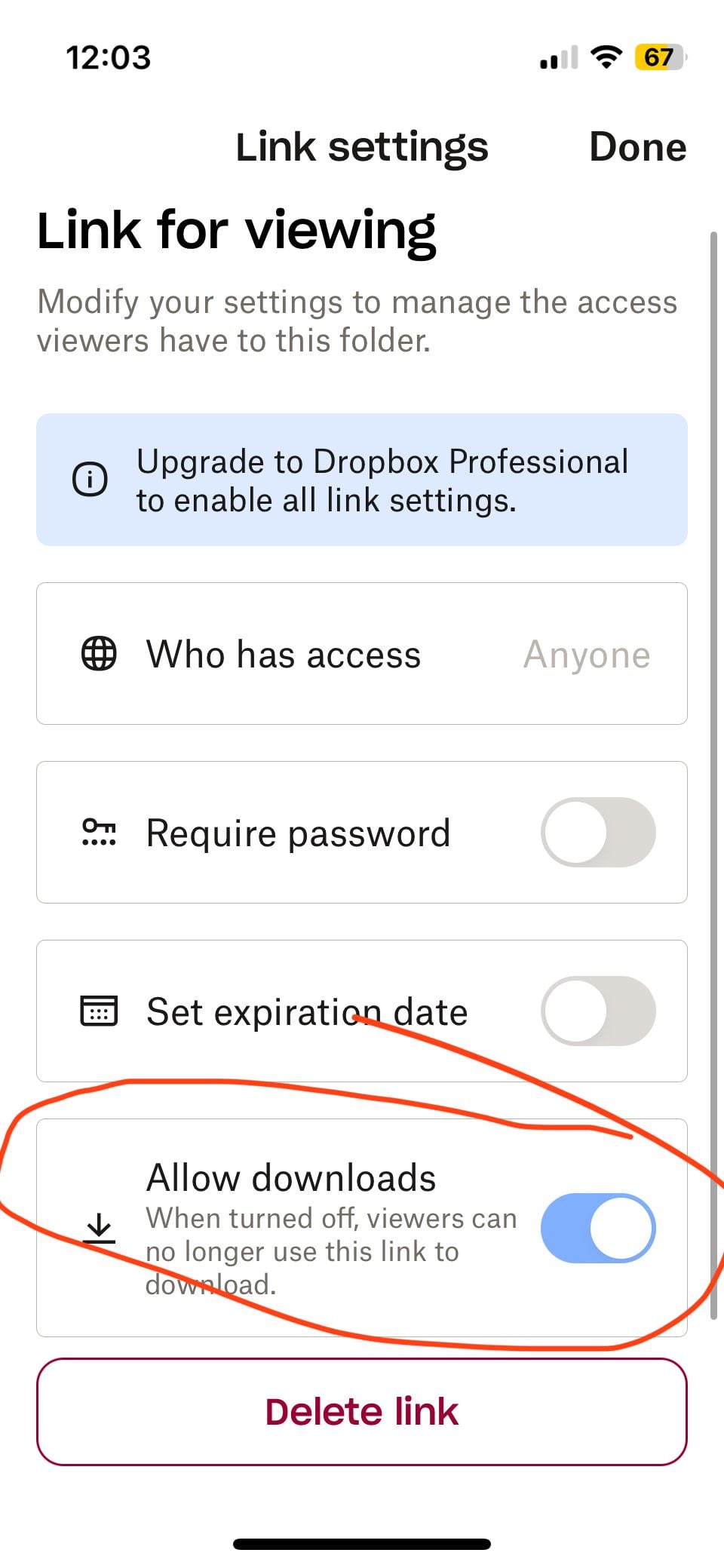Tap the key password icon
Screen dimensions: 724x1568
click(x=99, y=832)
